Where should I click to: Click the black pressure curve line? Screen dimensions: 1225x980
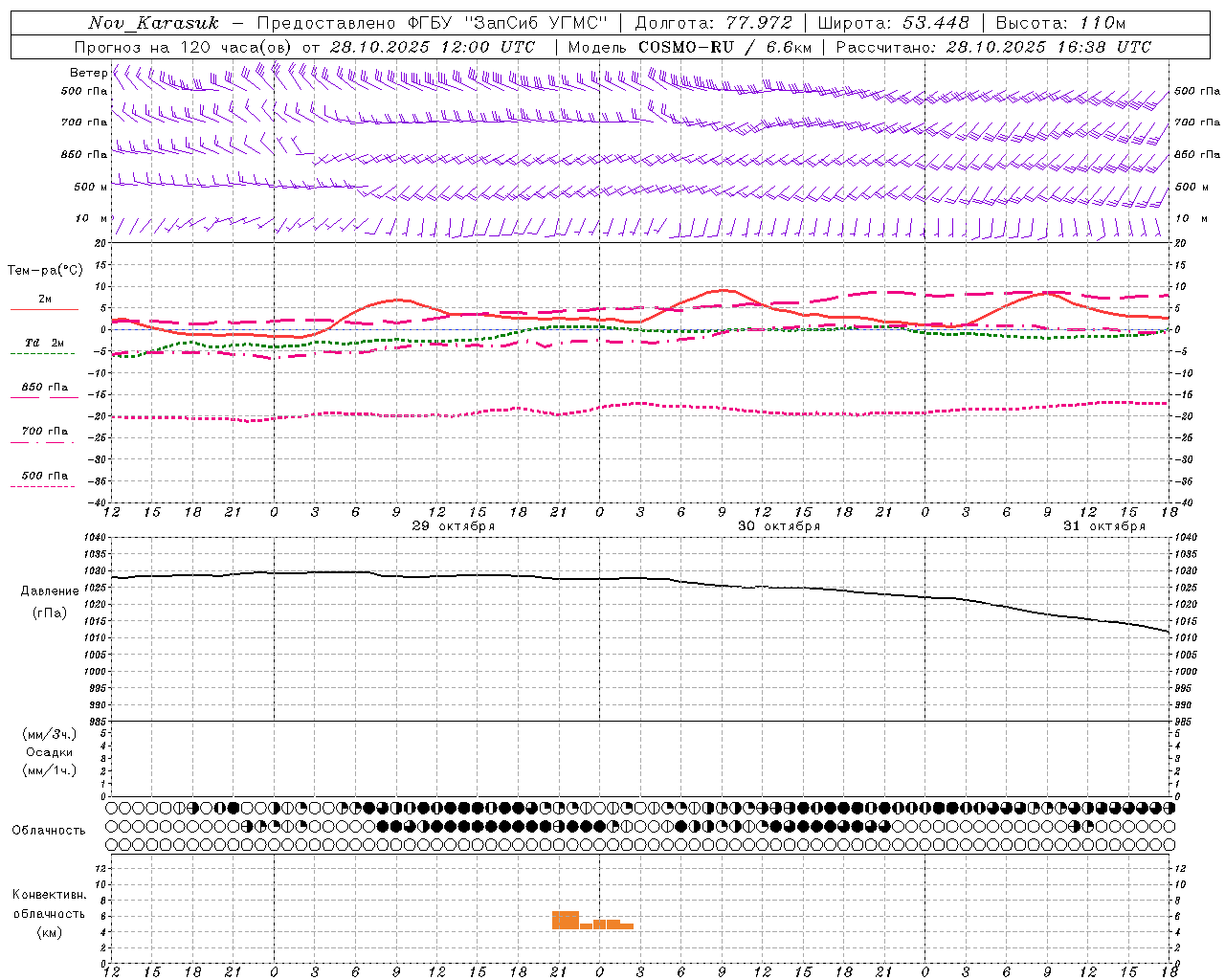[639, 578]
